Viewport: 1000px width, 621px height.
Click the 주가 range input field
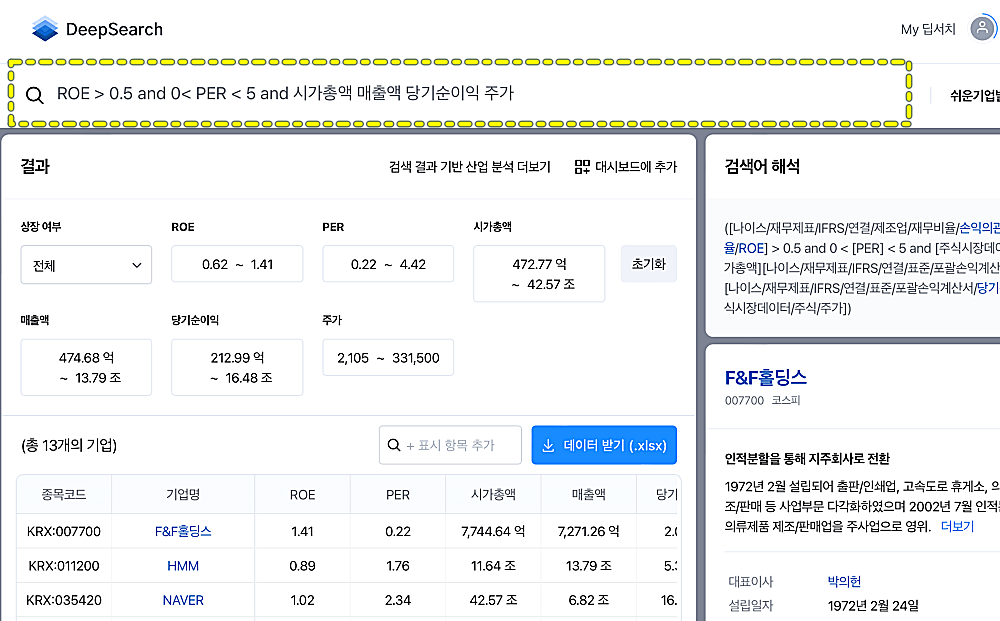(388, 357)
